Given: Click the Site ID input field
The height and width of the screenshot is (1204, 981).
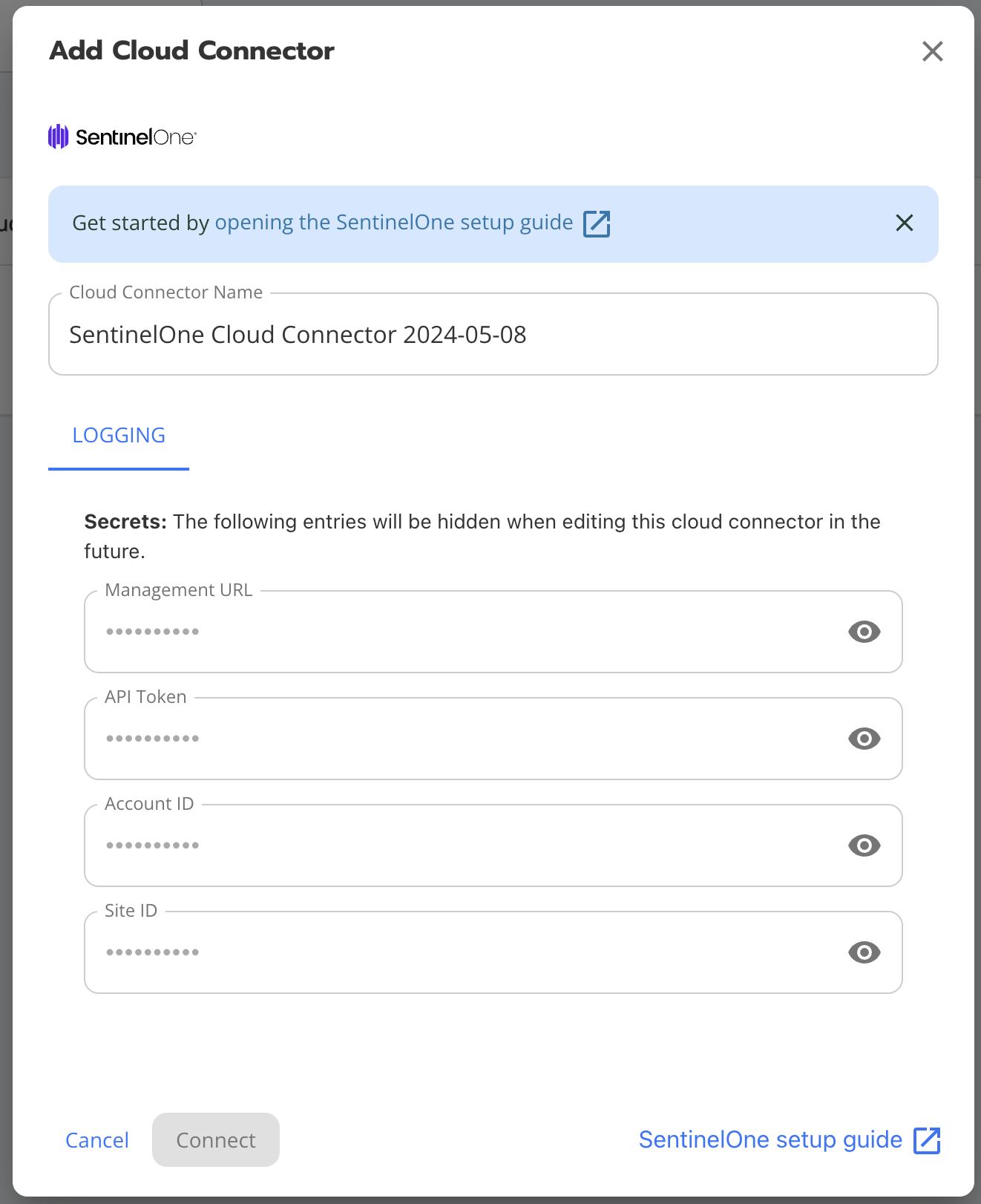Looking at the screenshot, I should click(493, 952).
